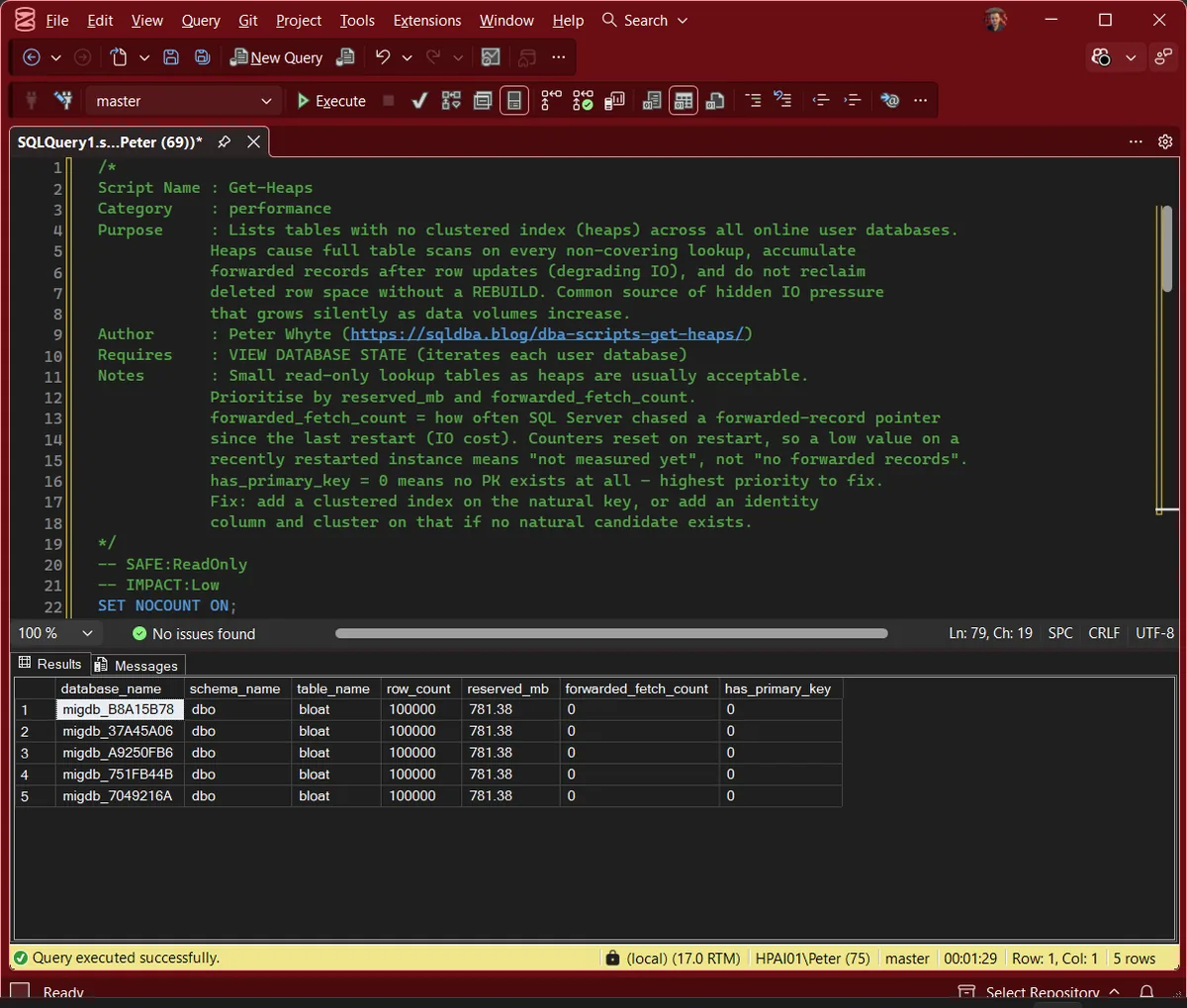Viewport: 1187px width, 1008px height.
Task: Click the Save All icon
Action: pos(203,57)
